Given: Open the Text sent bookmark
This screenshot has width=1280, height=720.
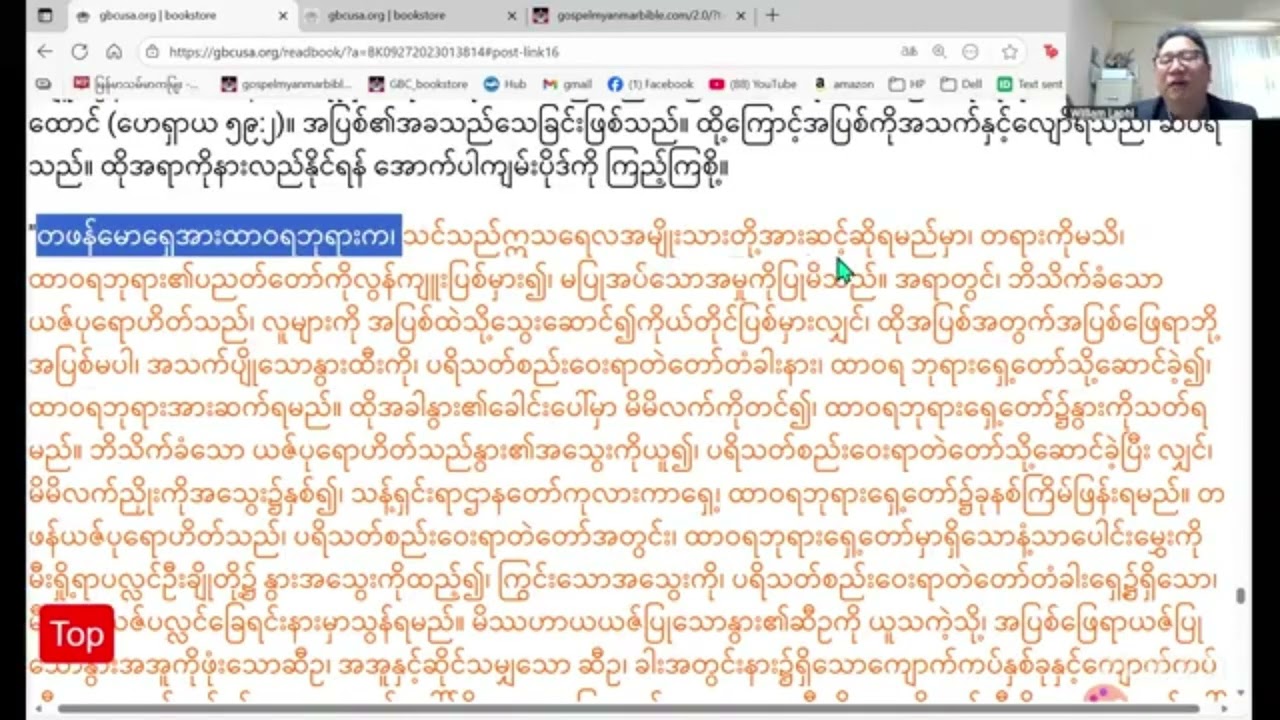Looking at the screenshot, I should (1029, 84).
